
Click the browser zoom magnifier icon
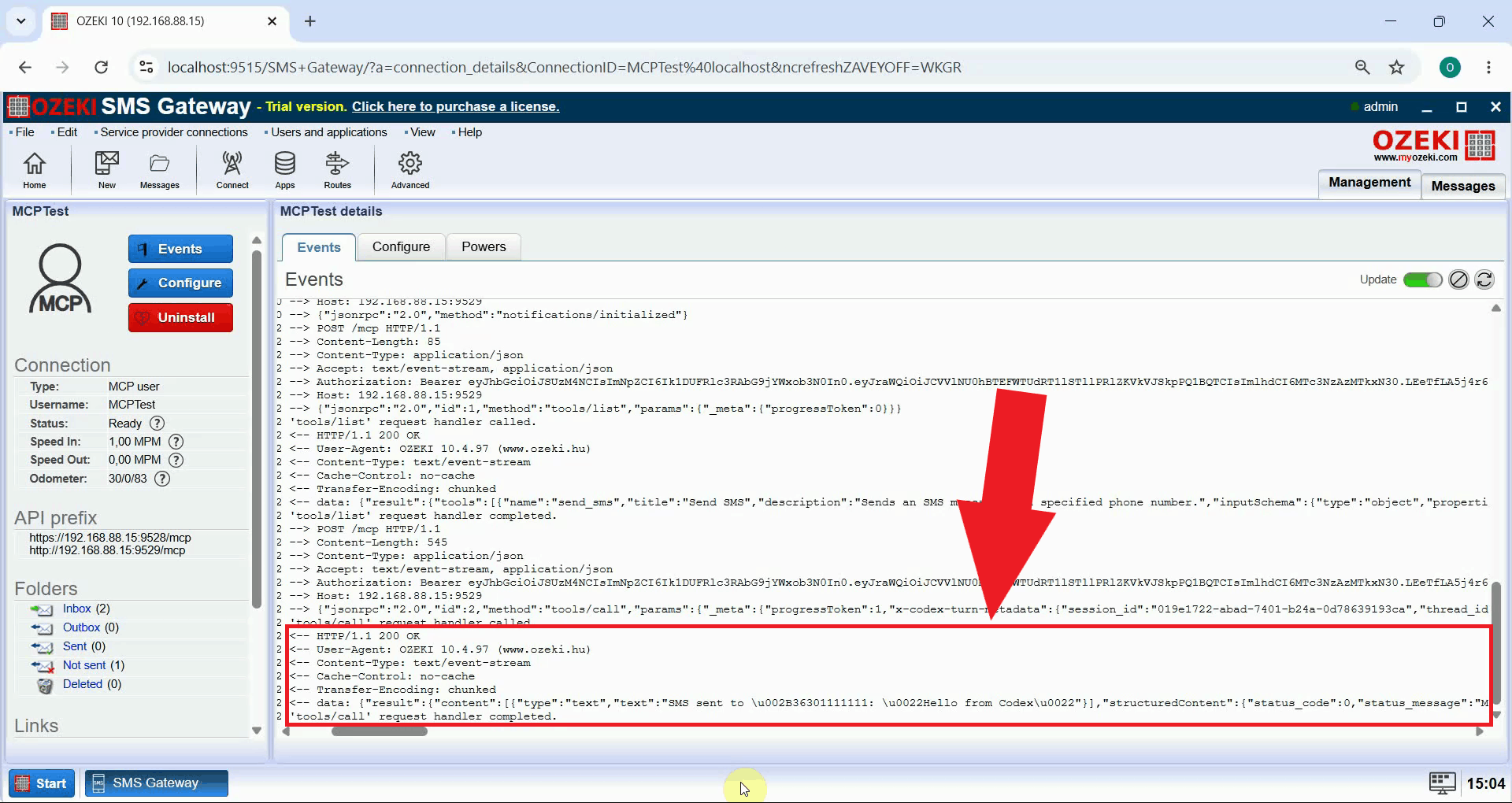(1362, 68)
